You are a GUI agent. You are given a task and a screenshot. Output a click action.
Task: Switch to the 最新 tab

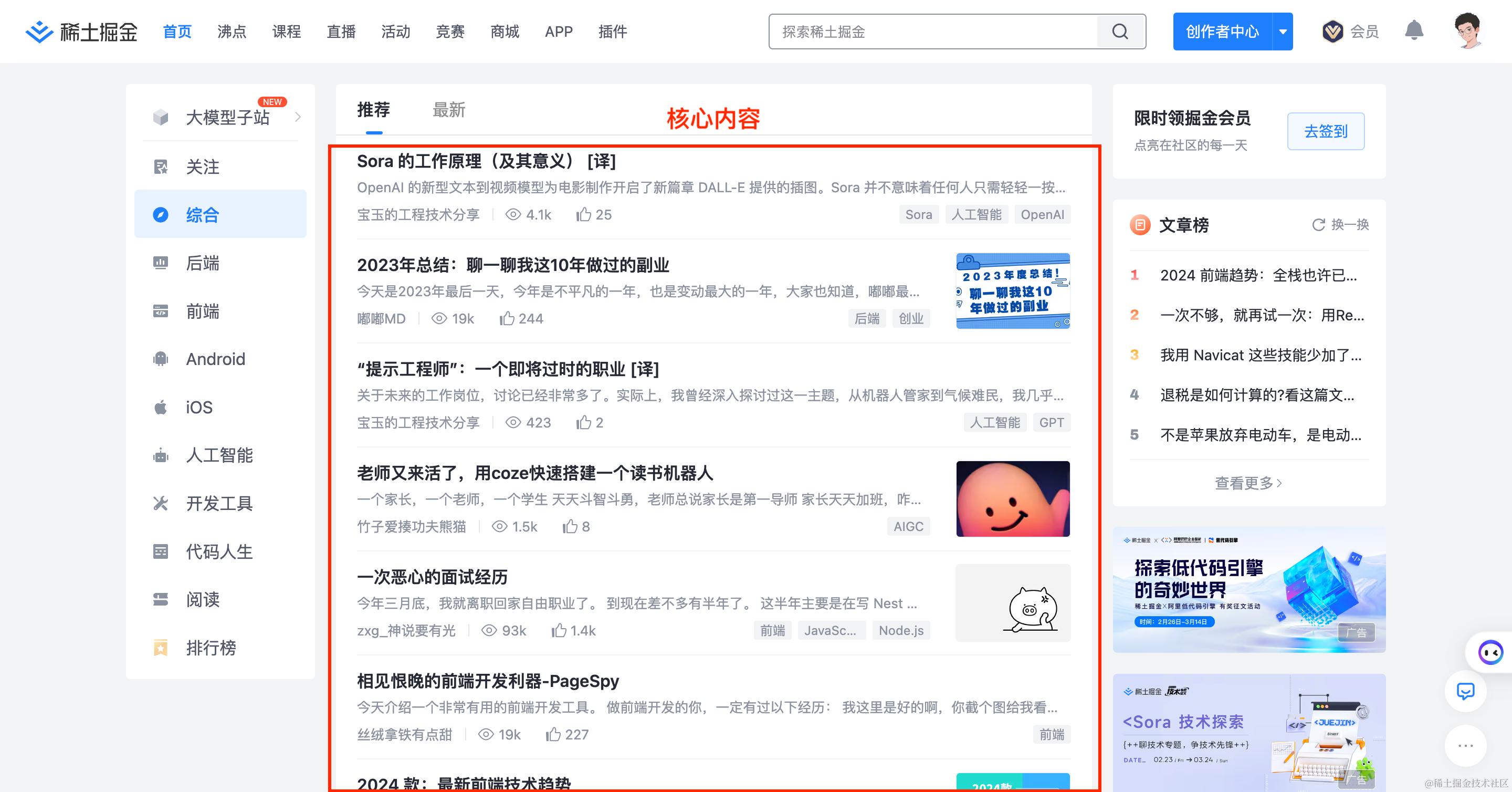pos(449,110)
